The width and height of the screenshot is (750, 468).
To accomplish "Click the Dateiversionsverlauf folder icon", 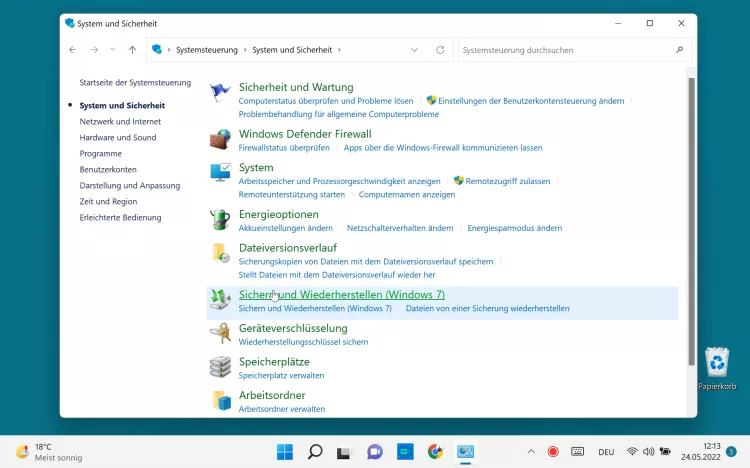I will 220,253.
